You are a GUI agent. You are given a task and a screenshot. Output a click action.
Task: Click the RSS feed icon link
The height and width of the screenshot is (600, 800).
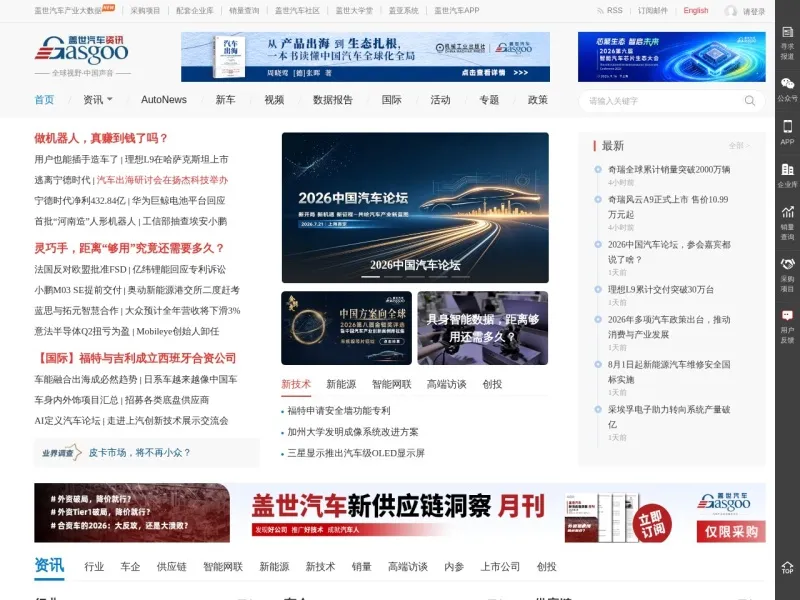coord(610,10)
